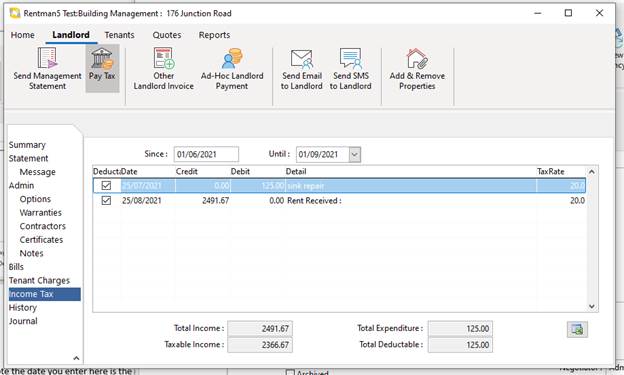Screen dimensions: 624x375
Task: Uncheck Deduct box for Rent Received row
Action: click(106, 200)
